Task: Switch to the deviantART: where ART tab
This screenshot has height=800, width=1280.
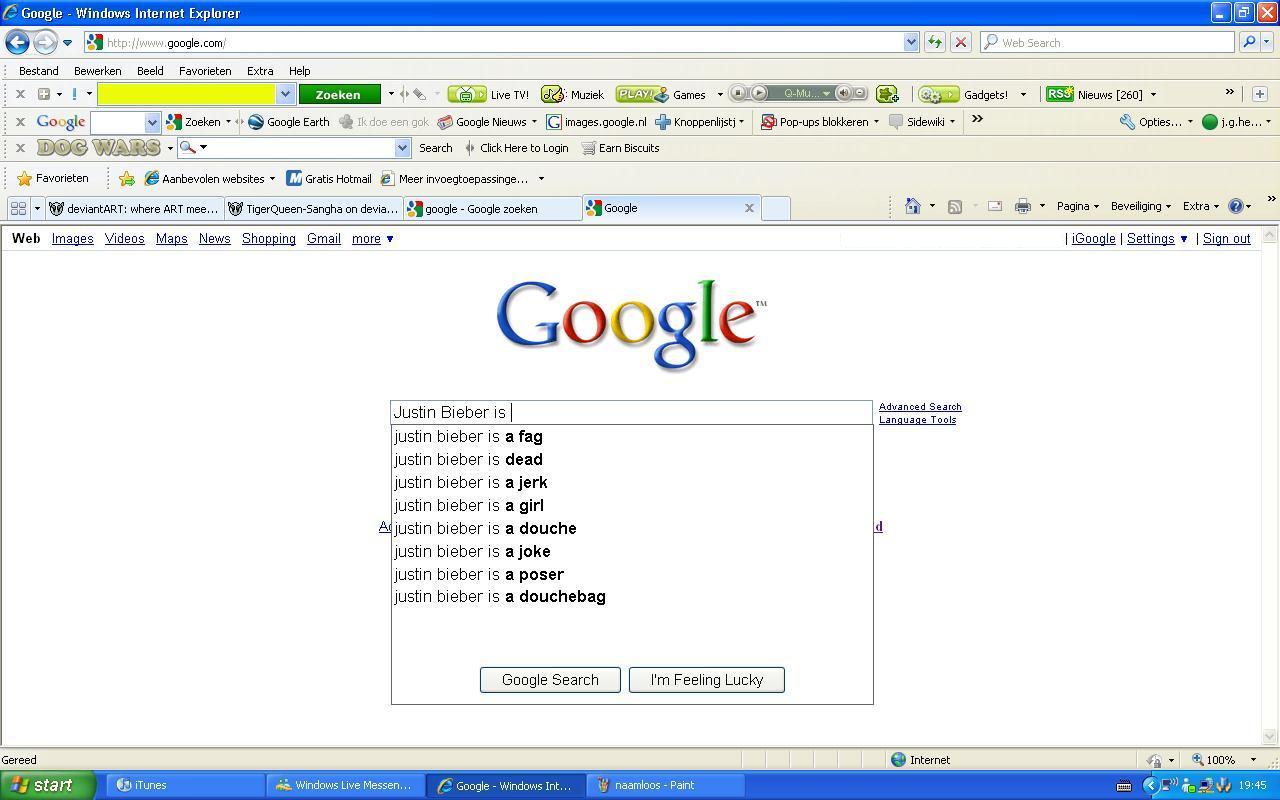Action: (133, 208)
